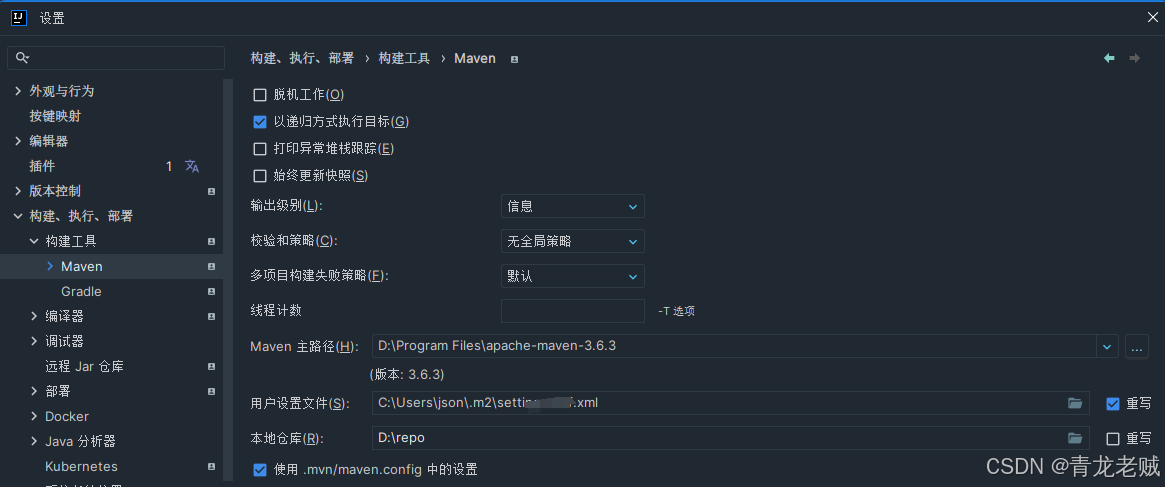Click the translate icon next to 插件
Screen dimensions: 1165x487
[x=192, y=166]
